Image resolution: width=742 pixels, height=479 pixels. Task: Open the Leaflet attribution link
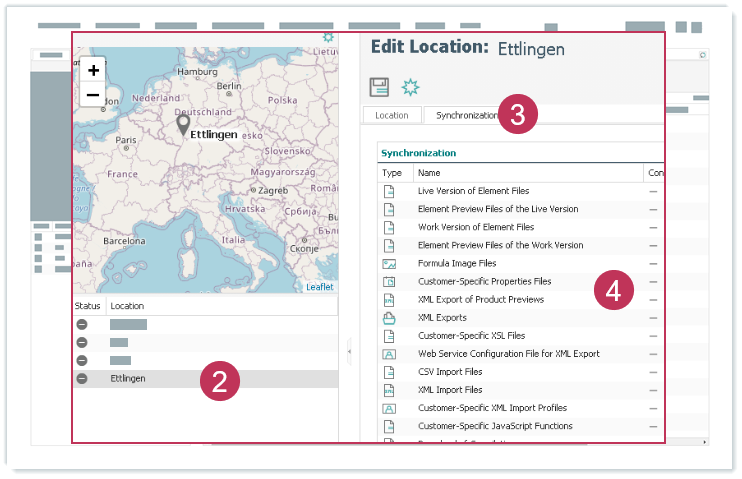(320, 287)
